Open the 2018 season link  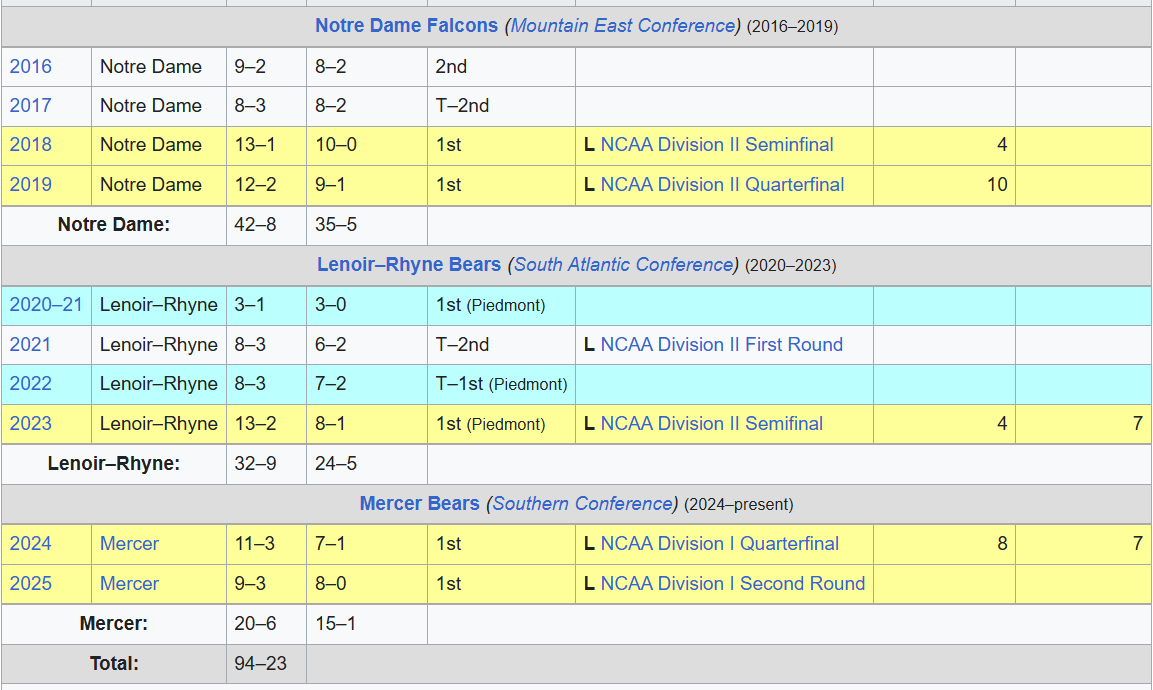[x=31, y=145]
